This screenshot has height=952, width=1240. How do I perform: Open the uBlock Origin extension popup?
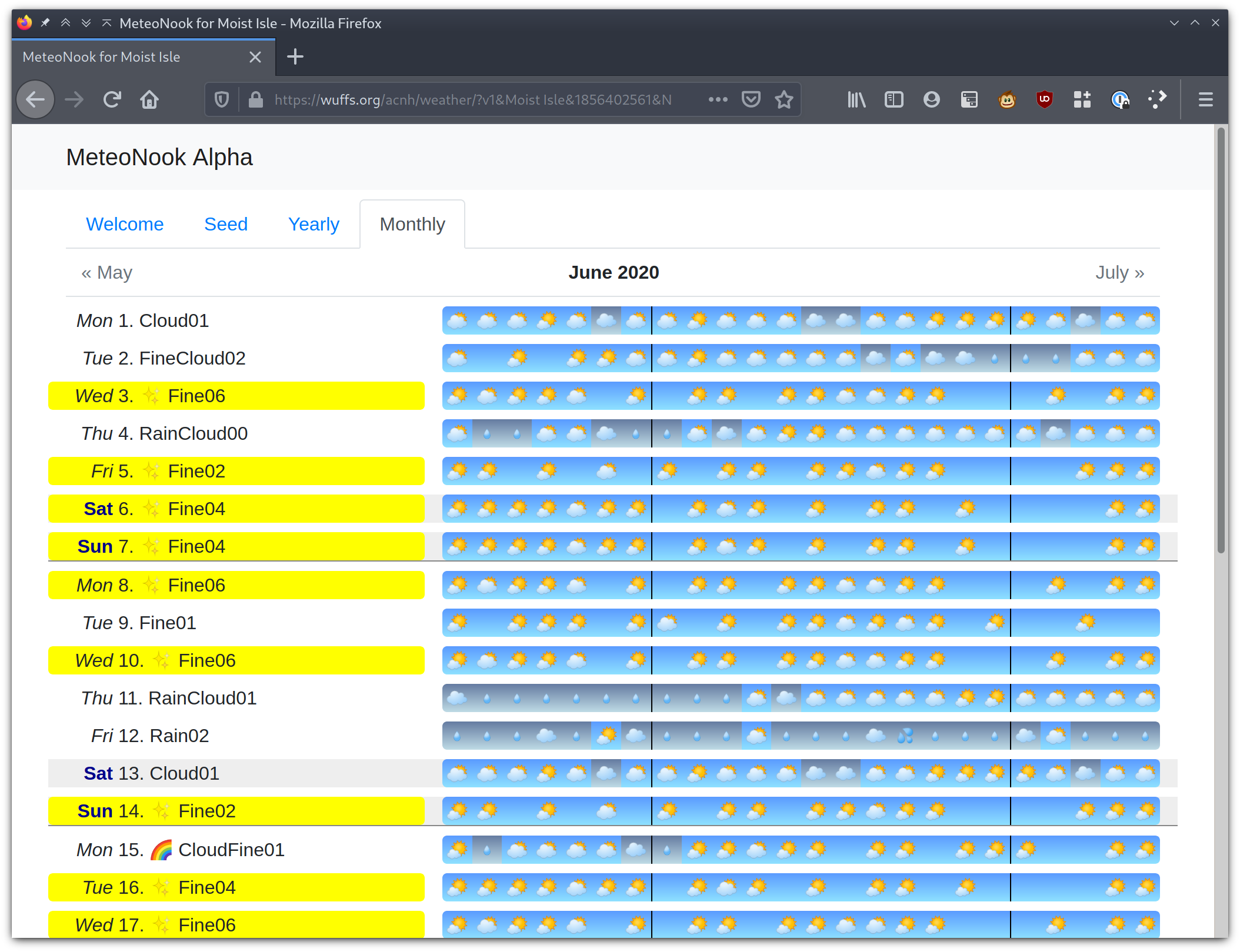point(1045,99)
